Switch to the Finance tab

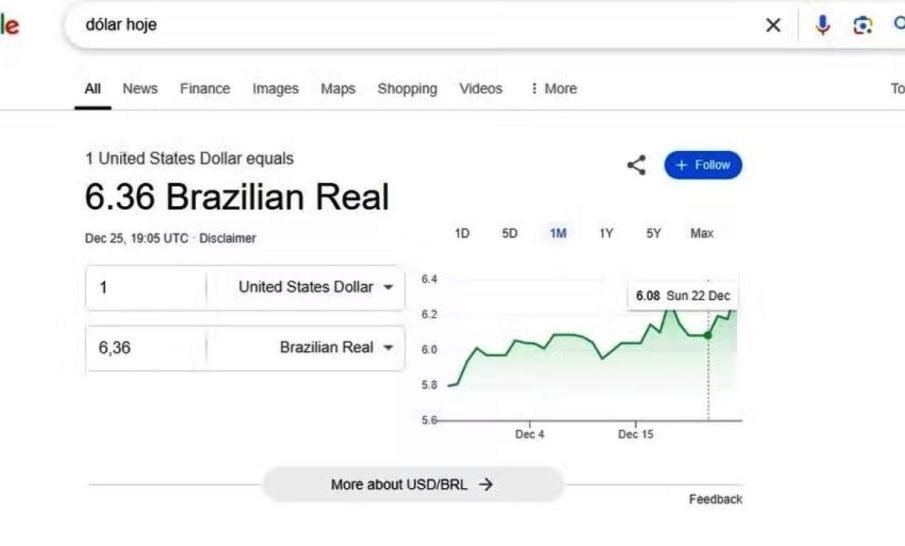205,89
